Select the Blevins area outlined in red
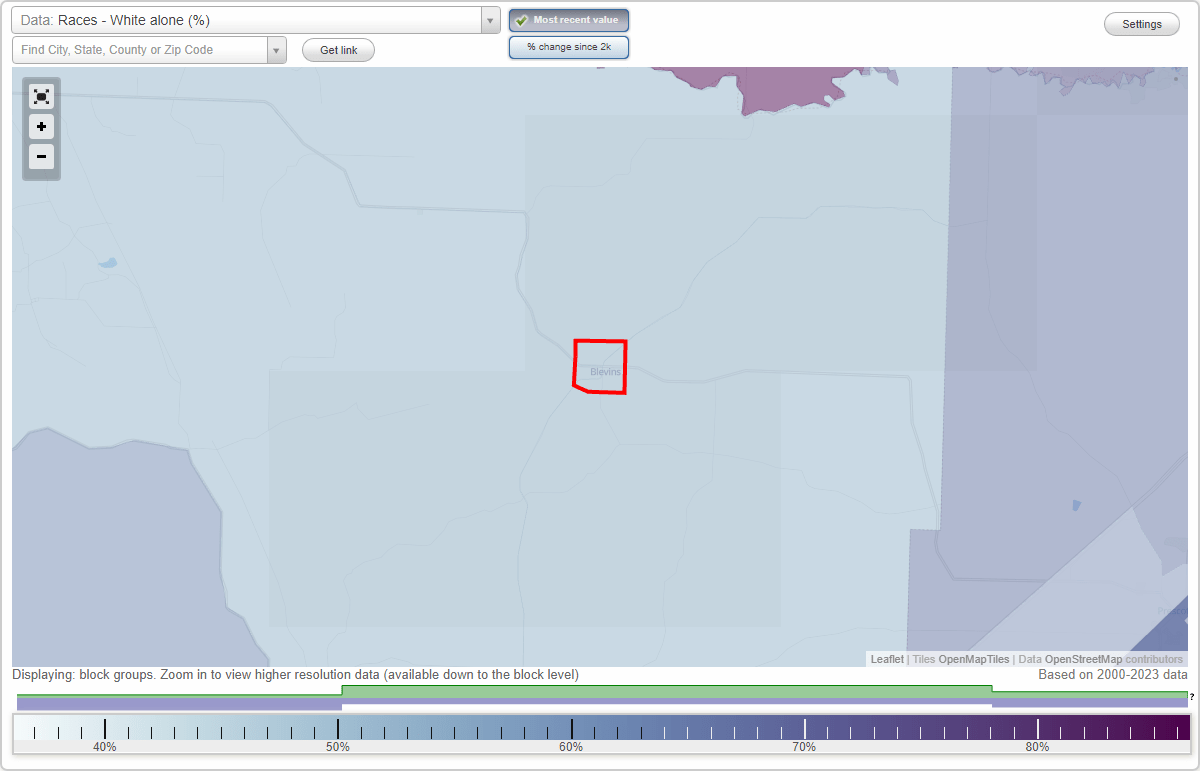The image size is (1200, 771). tap(599, 366)
